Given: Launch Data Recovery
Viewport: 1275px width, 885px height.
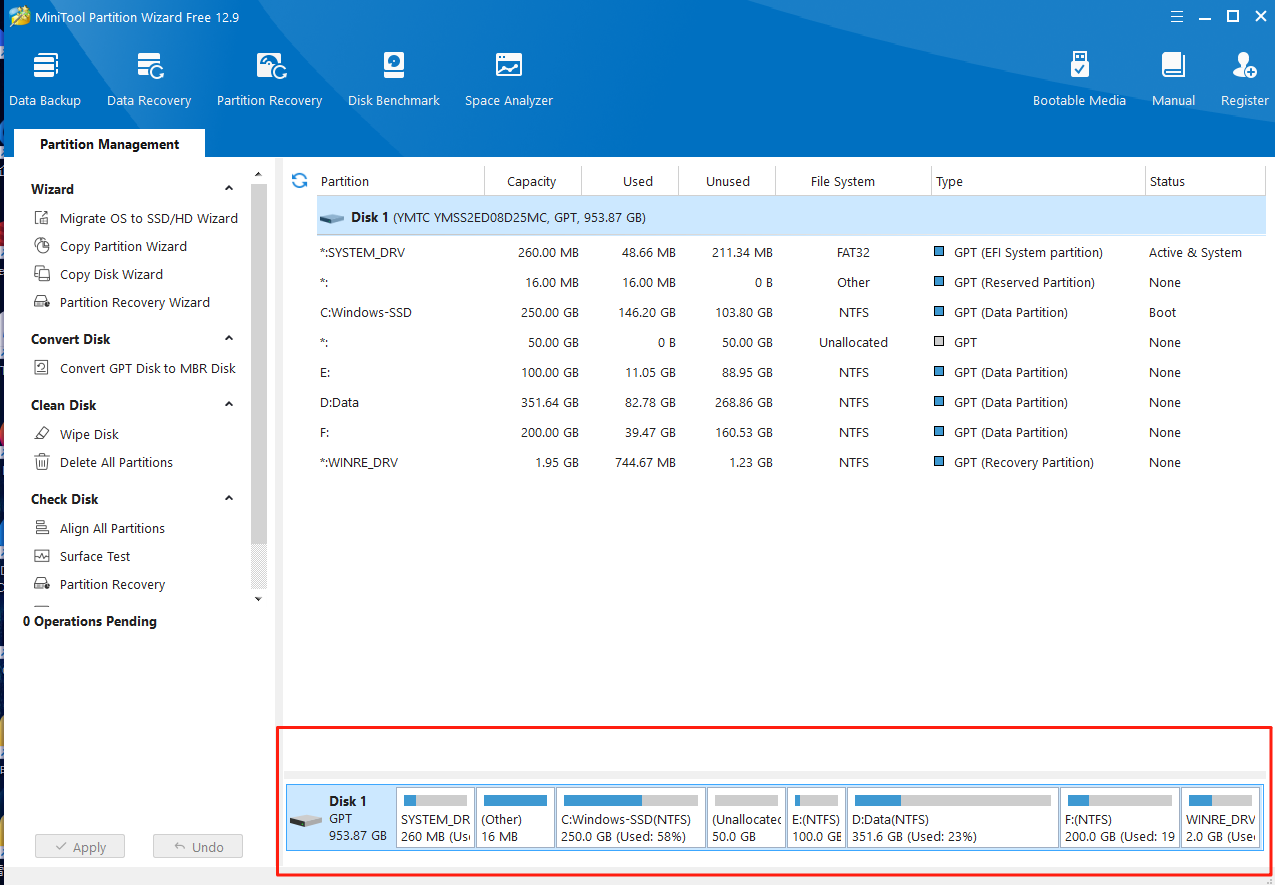Looking at the screenshot, I should pos(149,79).
